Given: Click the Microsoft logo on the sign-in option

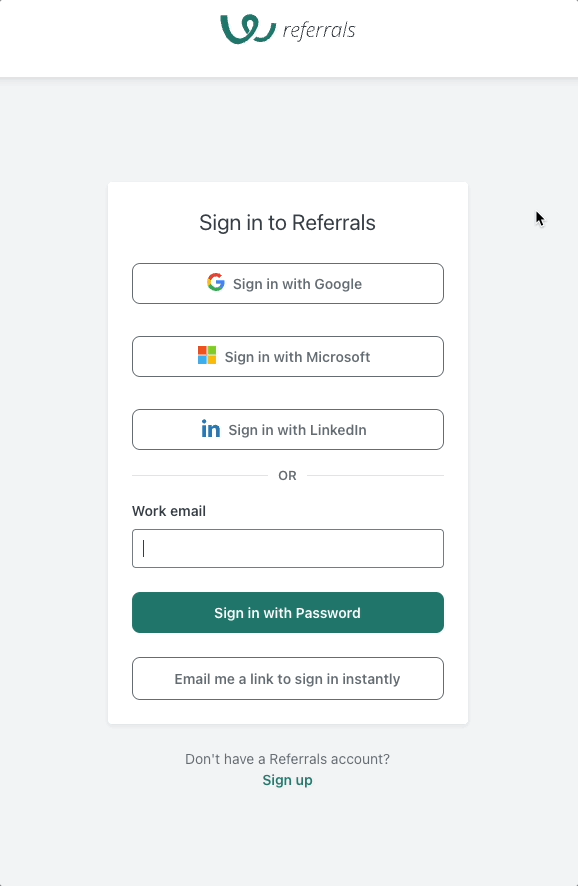Looking at the screenshot, I should tap(207, 355).
